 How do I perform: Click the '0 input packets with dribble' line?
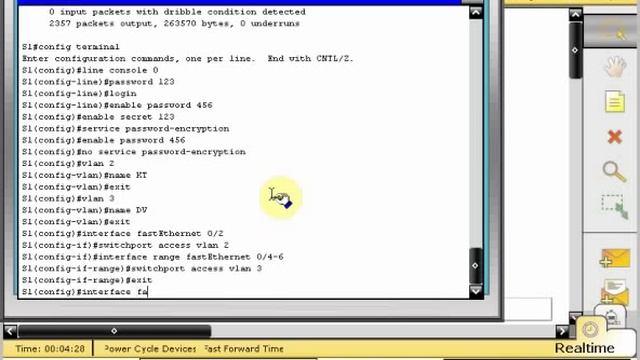pyautogui.click(x=177, y=12)
